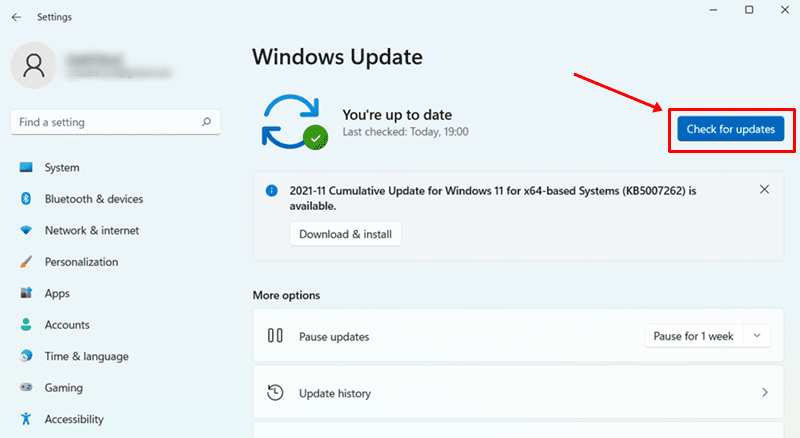This screenshot has width=800, height=438.
Task: Click the Personalization paintbrush icon
Action: pos(26,262)
